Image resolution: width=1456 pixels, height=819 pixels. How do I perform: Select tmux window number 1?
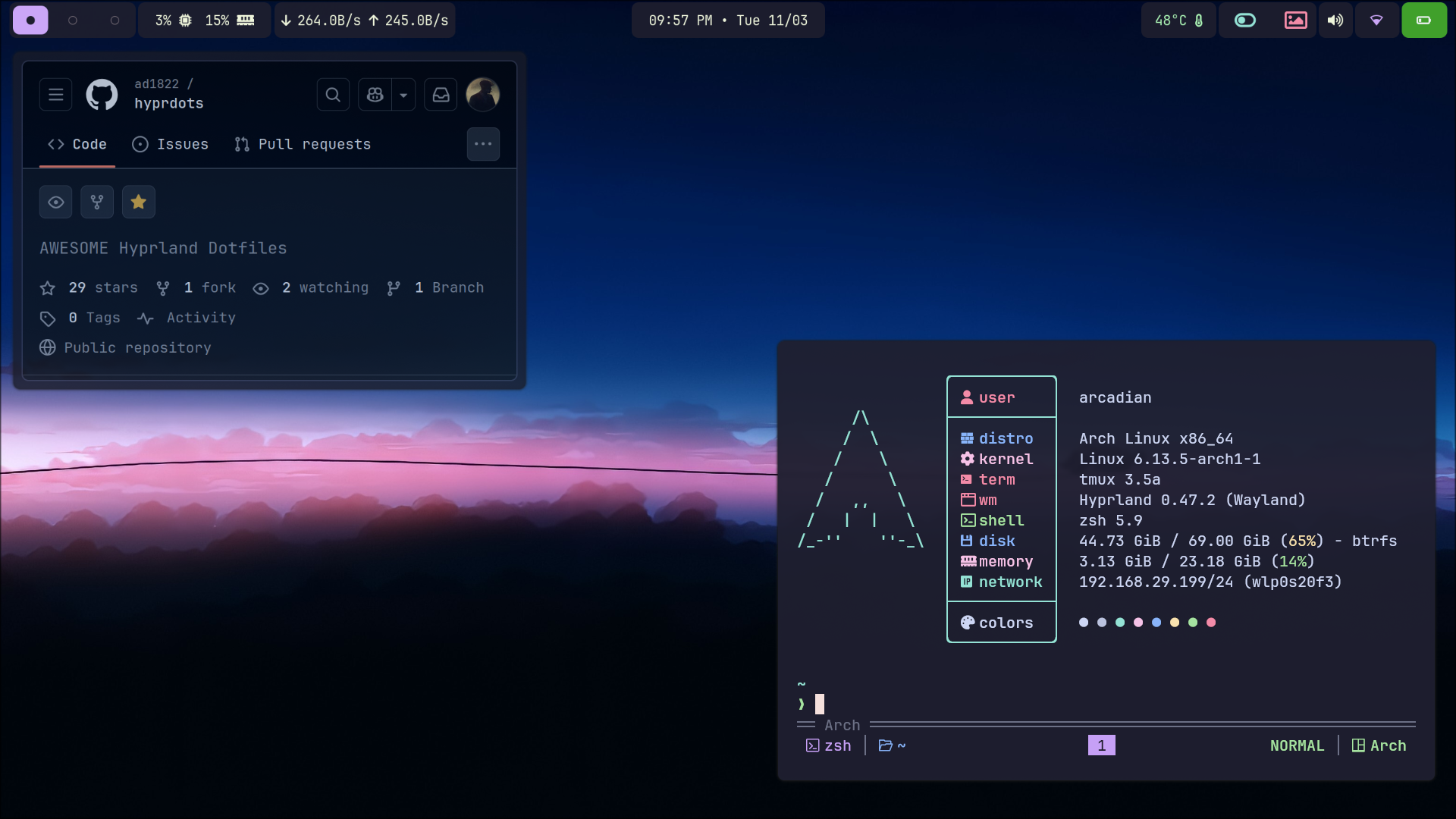1102,746
